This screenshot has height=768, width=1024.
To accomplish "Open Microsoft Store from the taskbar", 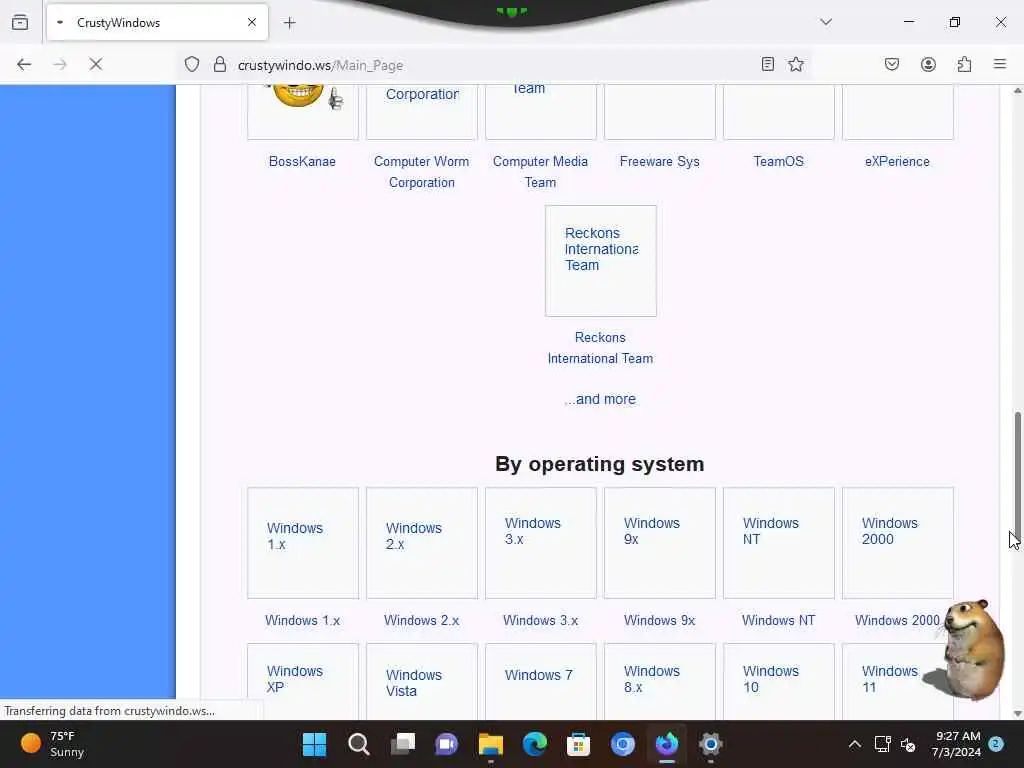I will click(579, 744).
